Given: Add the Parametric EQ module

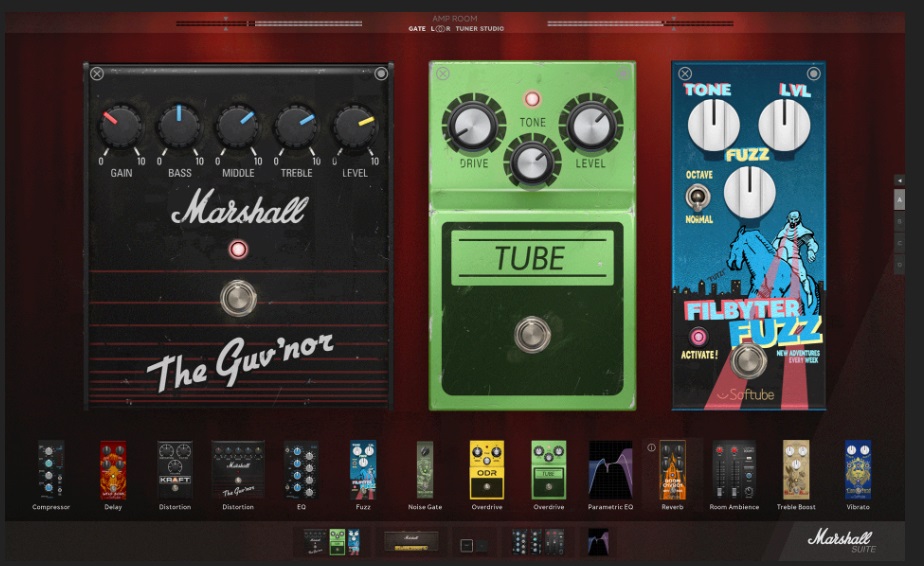Looking at the screenshot, I should click(610, 470).
